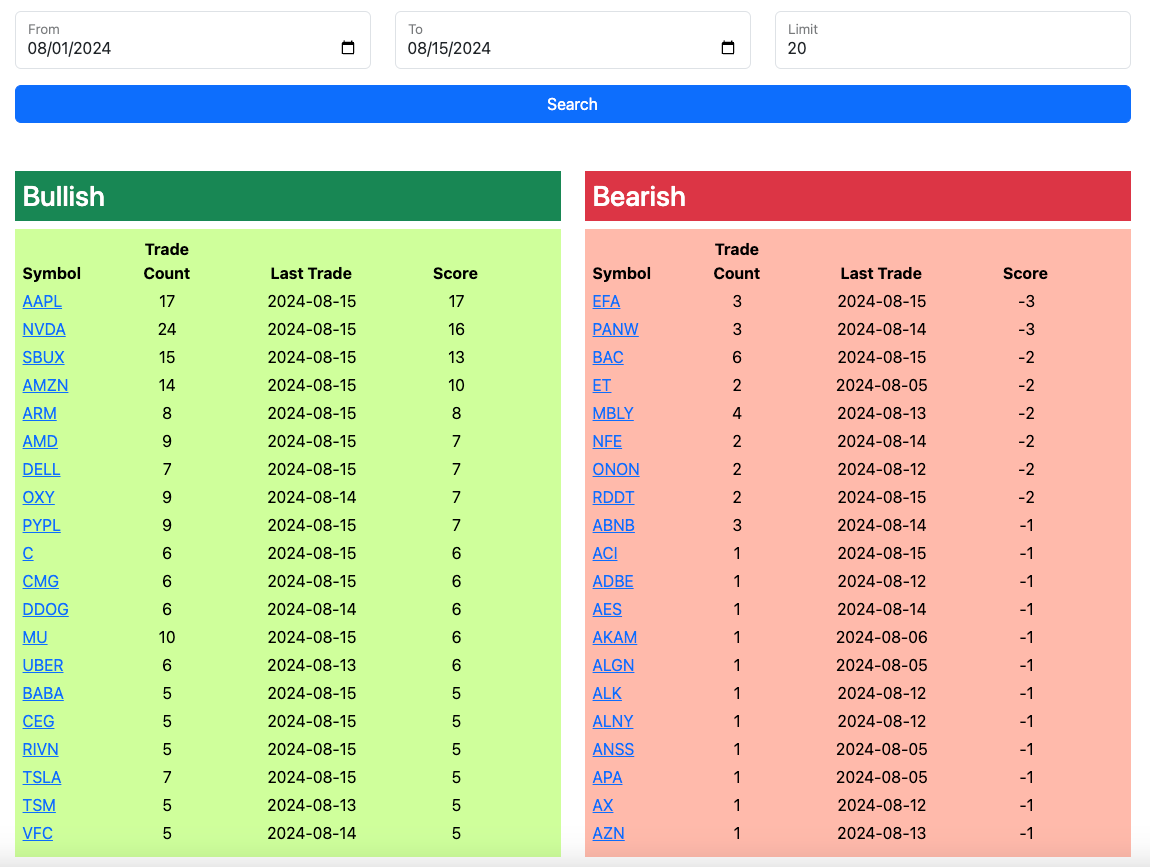The height and width of the screenshot is (867, 1150).
Task: Open the ACI symbol link
Action: 605,553
